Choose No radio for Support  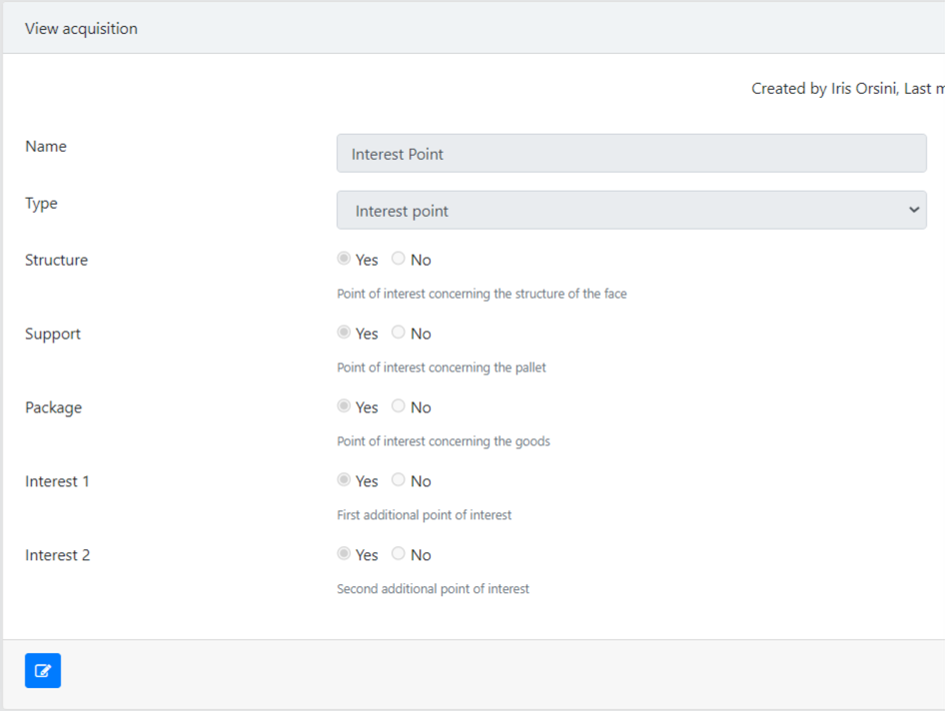pos(398,332)
